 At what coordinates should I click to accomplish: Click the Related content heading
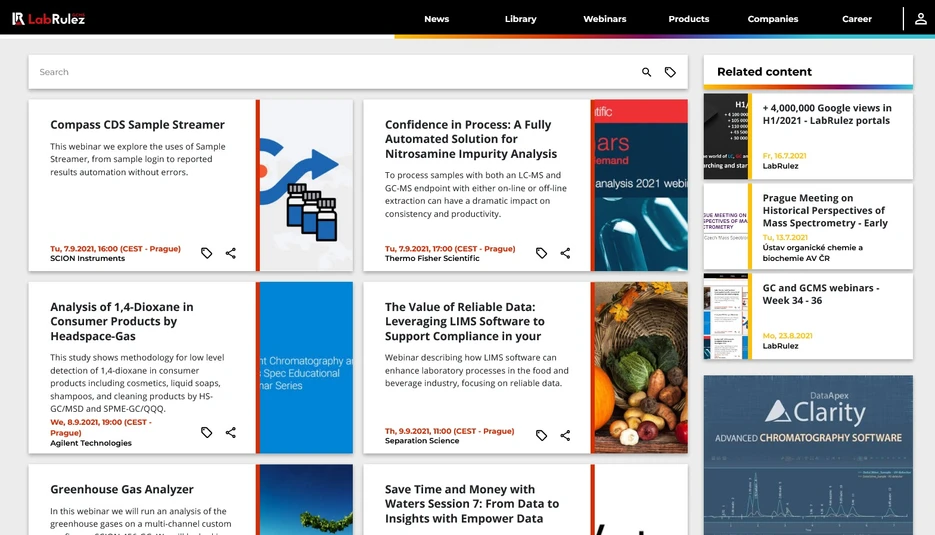(x=764, y=72)
